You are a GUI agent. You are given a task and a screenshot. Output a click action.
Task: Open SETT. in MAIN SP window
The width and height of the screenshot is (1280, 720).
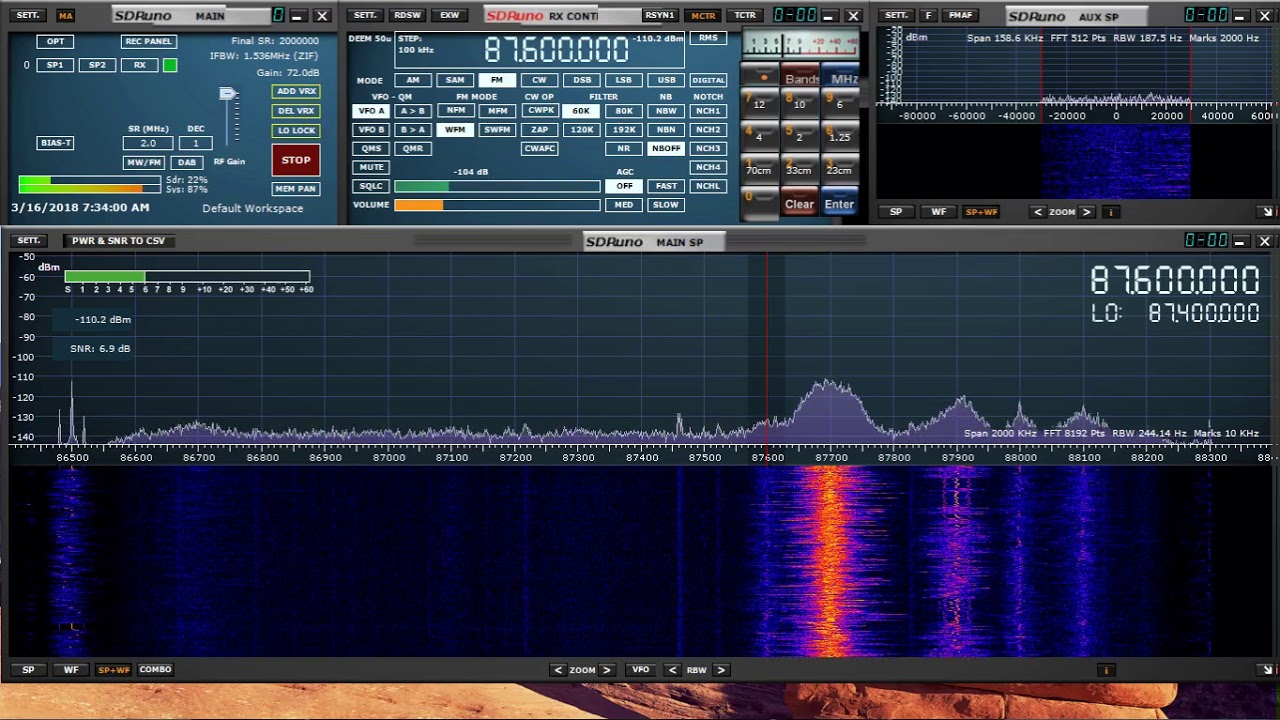[29, 240]
